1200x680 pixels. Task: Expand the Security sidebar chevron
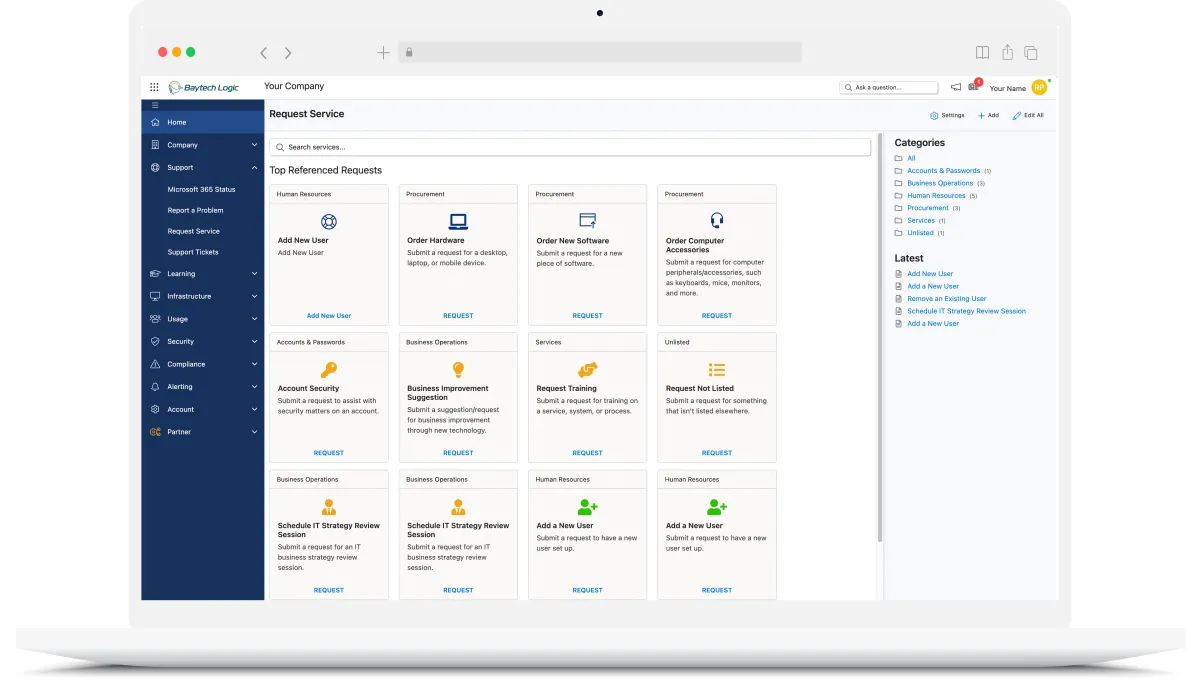254,342
